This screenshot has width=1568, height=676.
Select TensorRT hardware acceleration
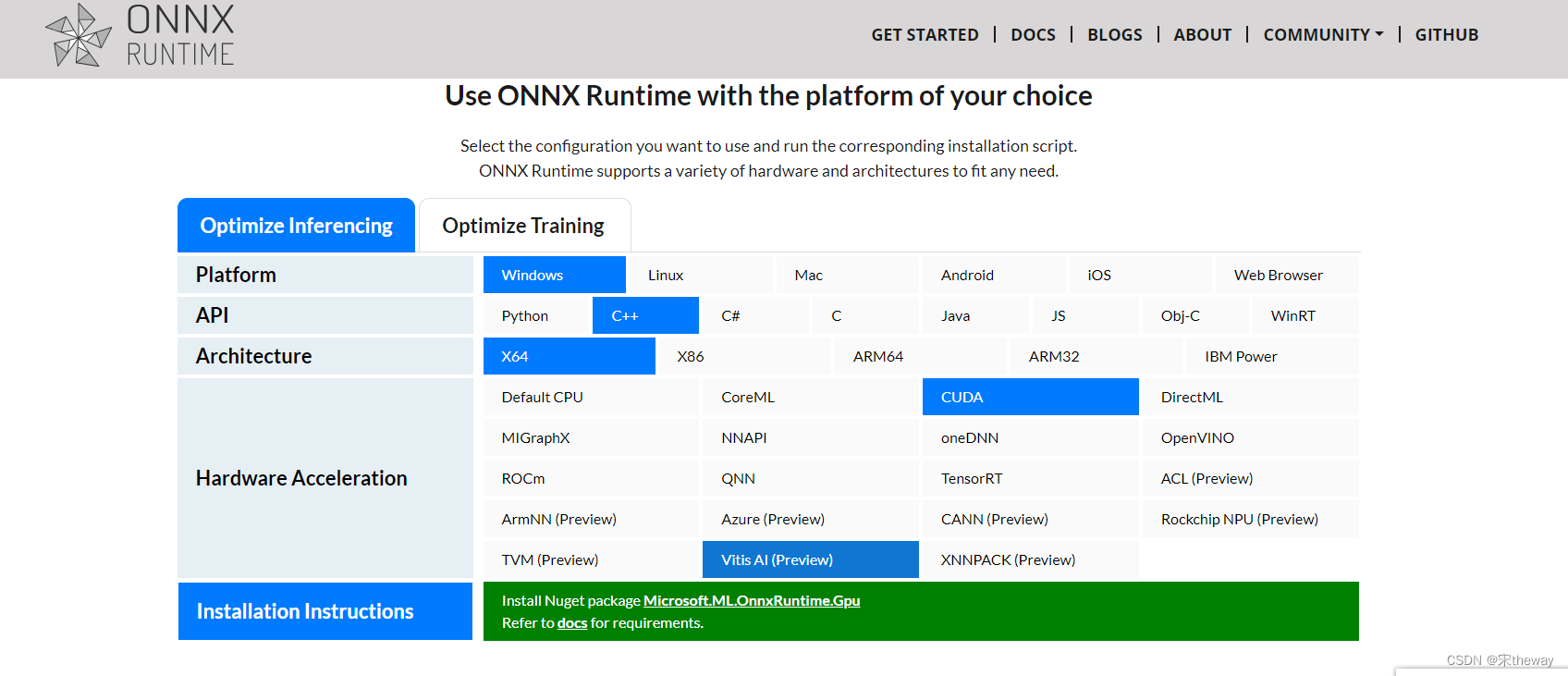[1031, 478]
